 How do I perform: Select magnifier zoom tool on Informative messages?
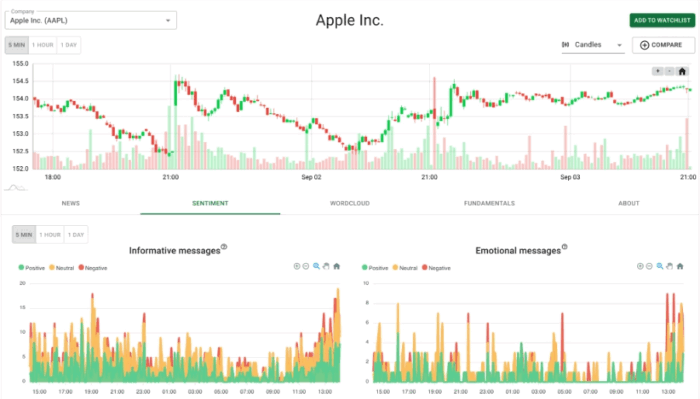317,266
